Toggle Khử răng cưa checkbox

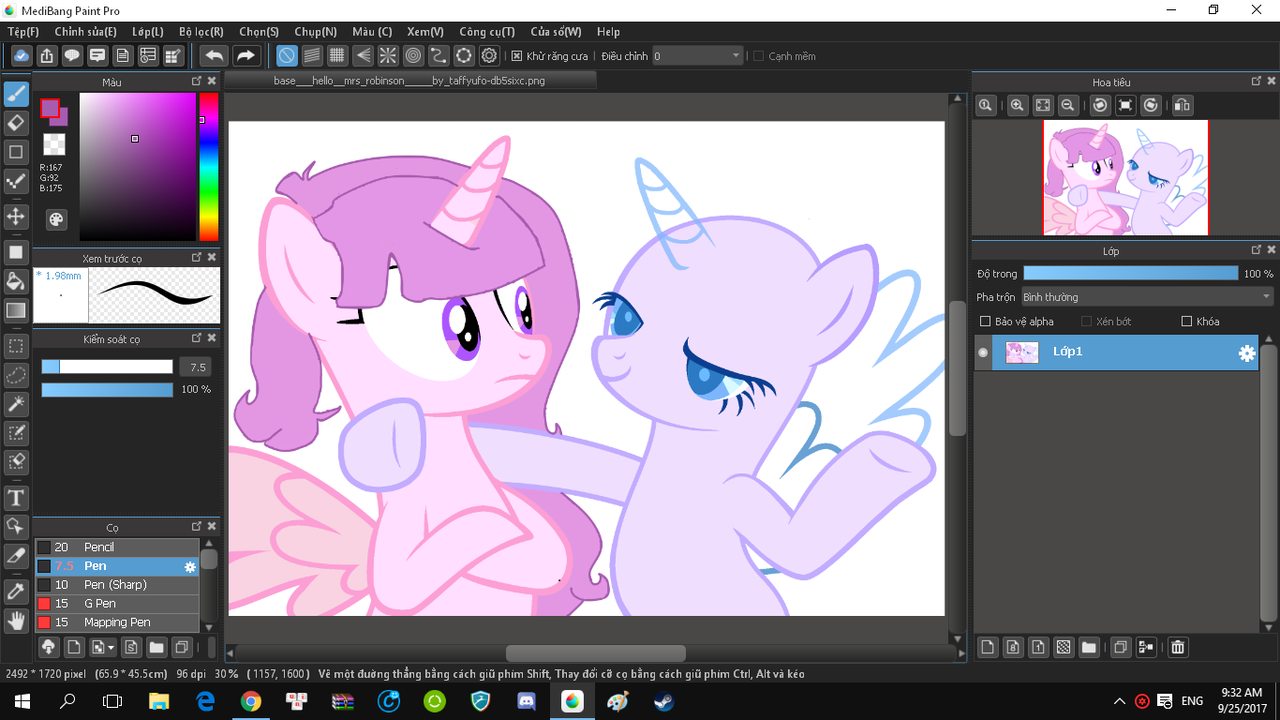pyautogui.click(x=517, y=56)
